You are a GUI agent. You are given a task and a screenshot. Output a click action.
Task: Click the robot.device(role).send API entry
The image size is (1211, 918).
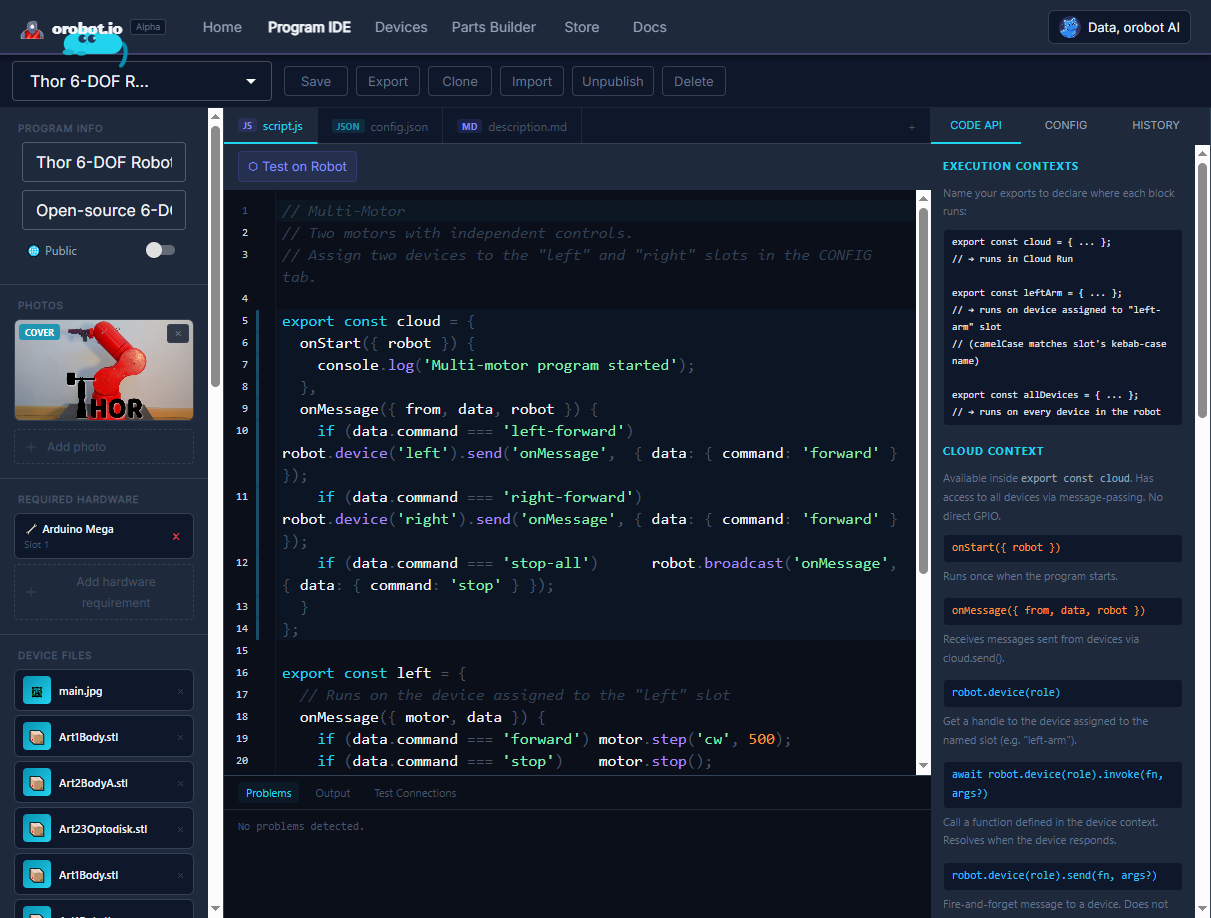pyautogui.click(x=1062, y=875)
